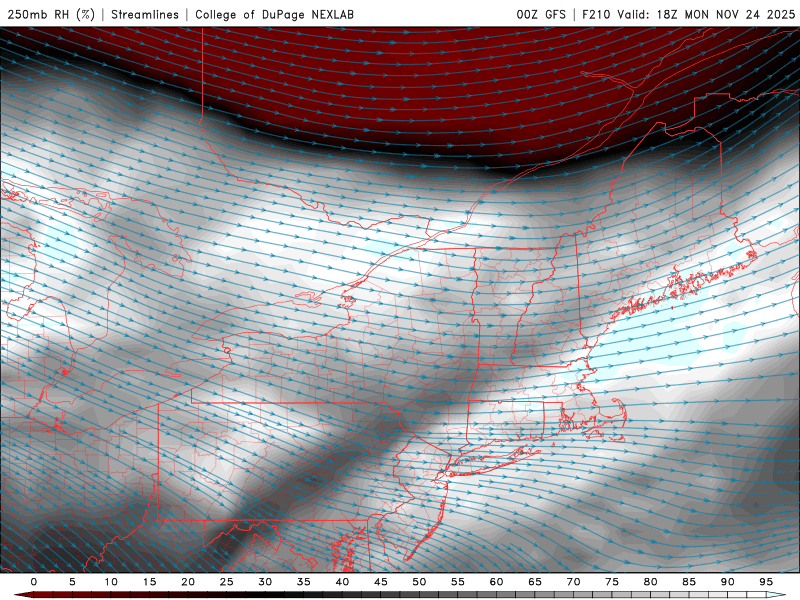Image resolution: width=800 pixels, height=600 pixels.
Task: Click the '55' value on the color scale
Action: (458, 582)
